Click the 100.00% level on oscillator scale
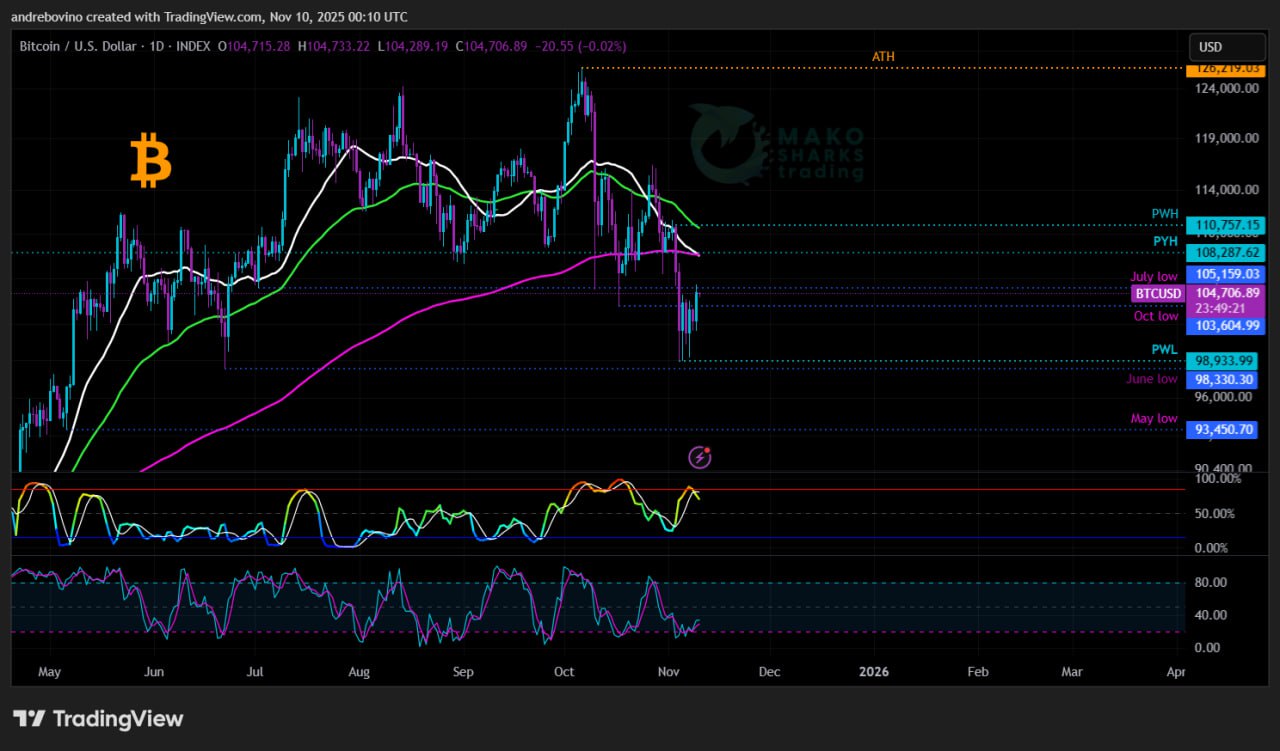This screenshot has width=1280, height=751. click(1218, 479)
